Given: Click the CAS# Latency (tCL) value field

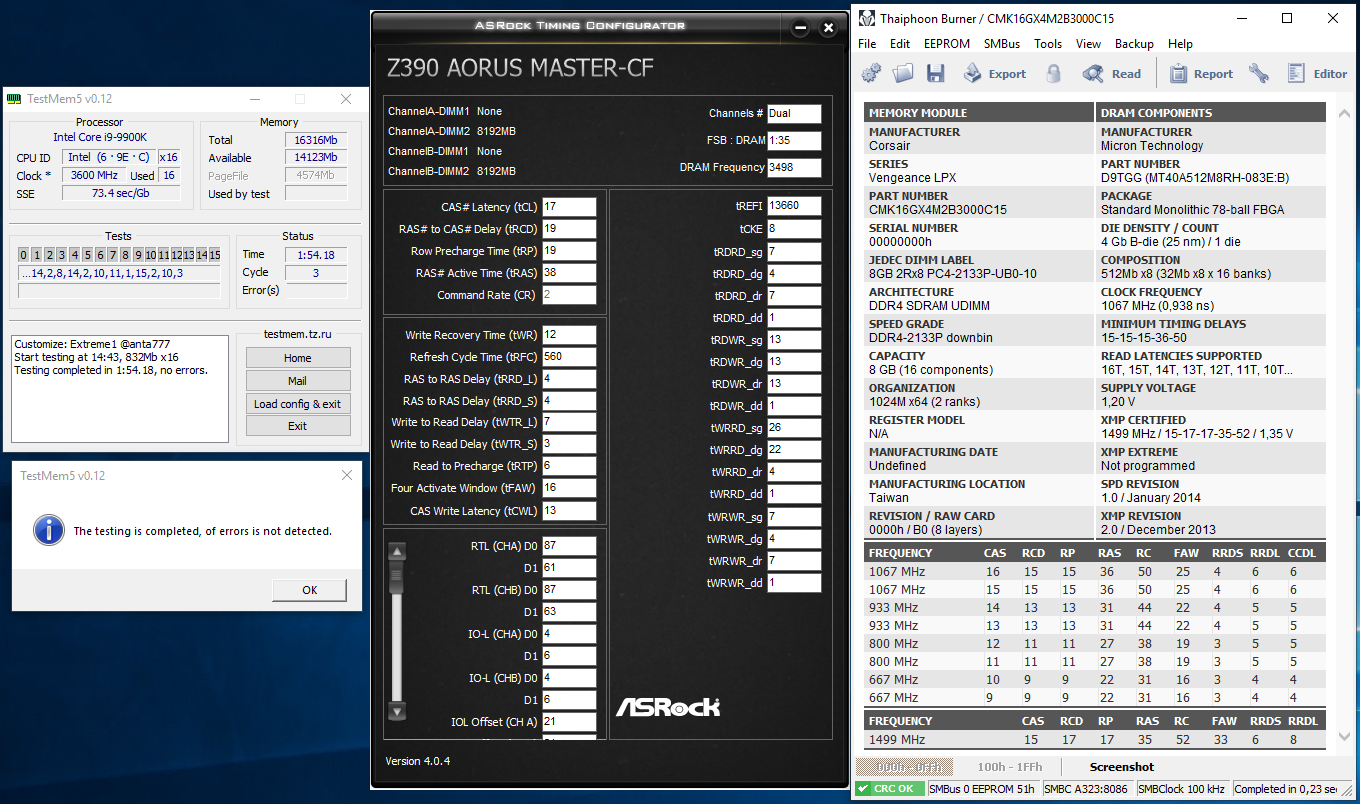Looking at the screenshot, I should 569,207.
